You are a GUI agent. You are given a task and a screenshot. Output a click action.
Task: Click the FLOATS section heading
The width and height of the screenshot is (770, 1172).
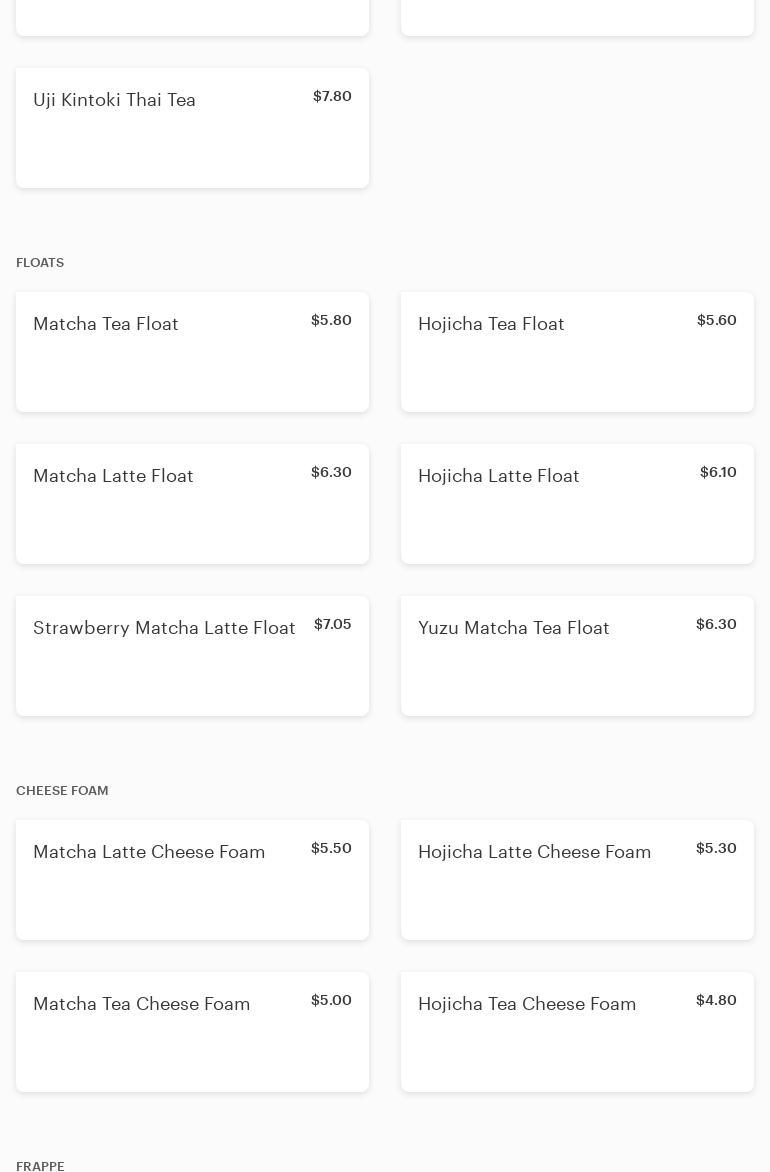(40, 263)
